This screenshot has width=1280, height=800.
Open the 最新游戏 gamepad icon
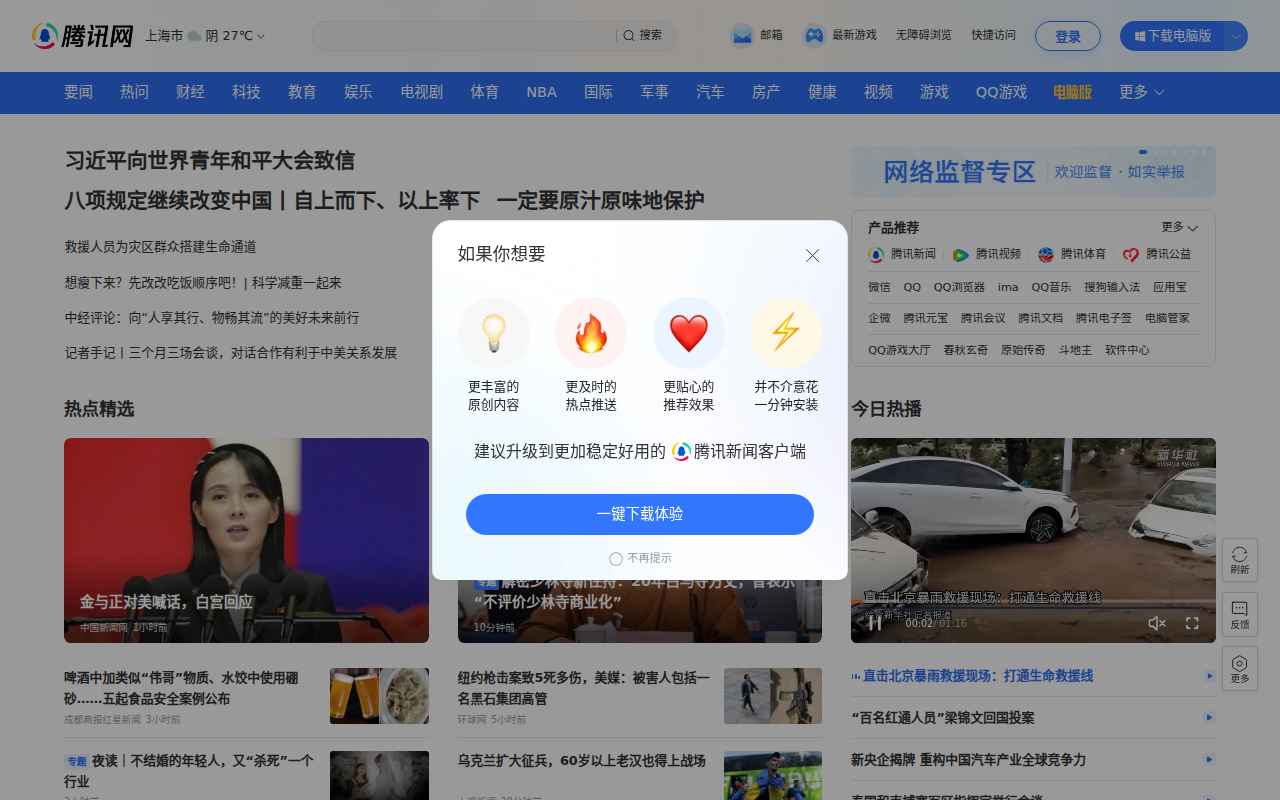815,36
